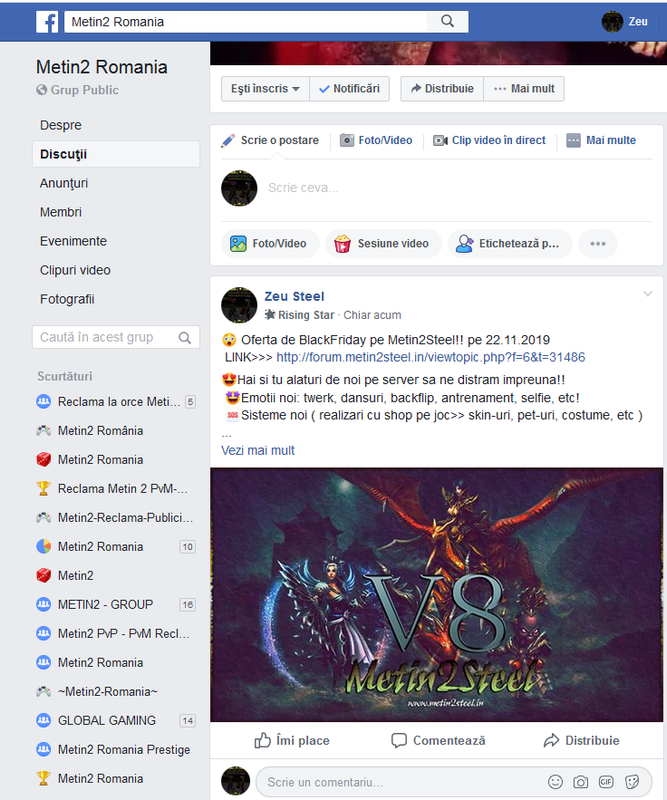Like the post with Îmi place
The width and height of the screenshot is (667, 800).
(x=292, y=740)
